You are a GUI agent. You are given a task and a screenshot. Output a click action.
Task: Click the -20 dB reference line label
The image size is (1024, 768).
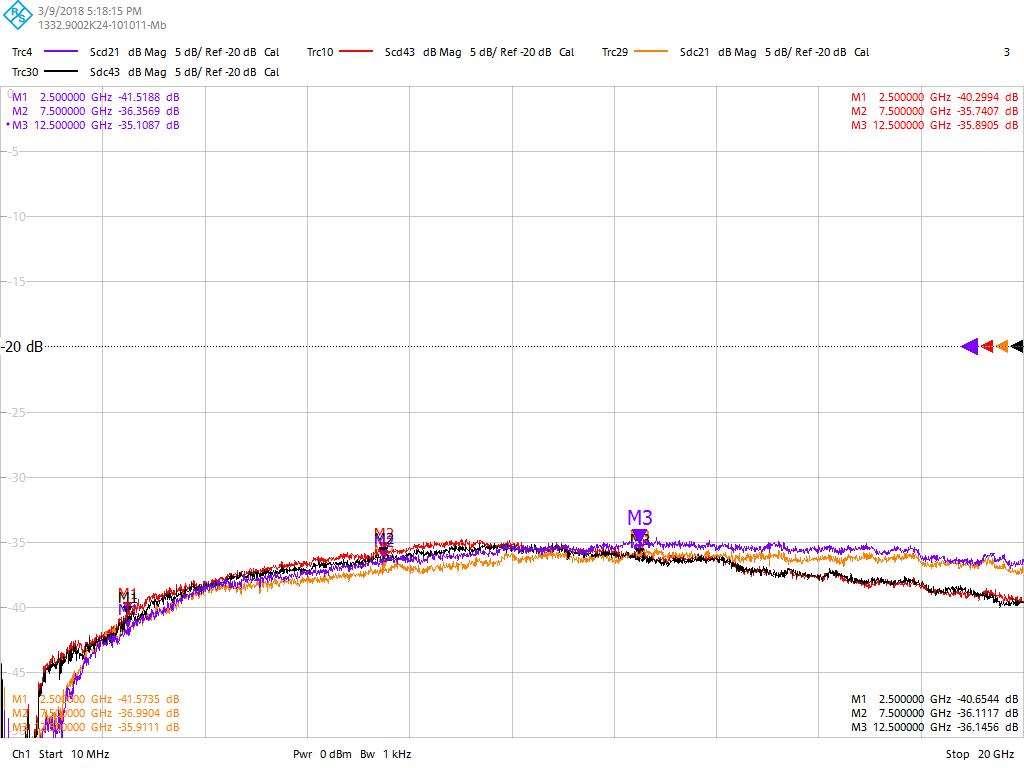click(22, 347)
